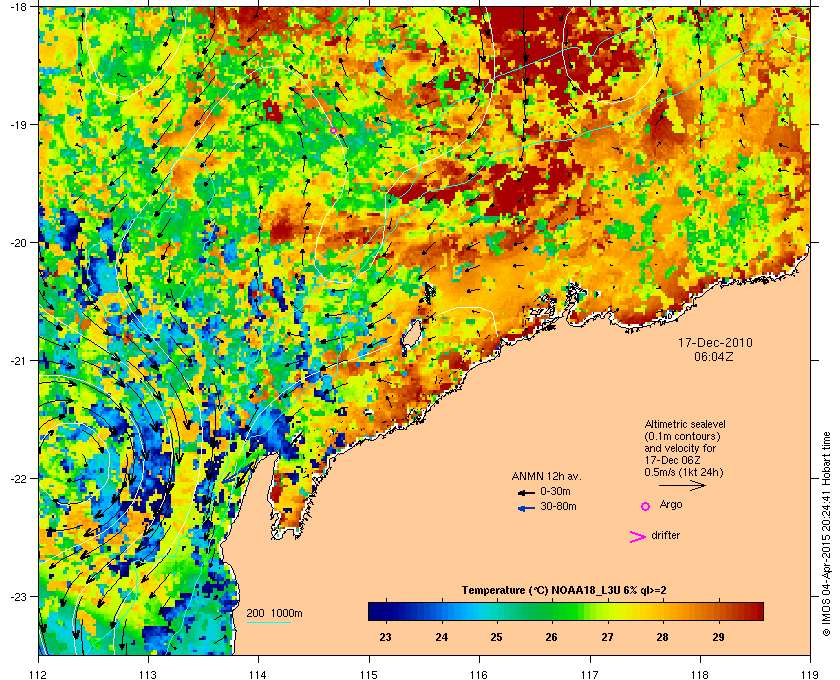840x680 pixels.
Task: Click the latitude axis label -19
Action: (x=19, y=125)
